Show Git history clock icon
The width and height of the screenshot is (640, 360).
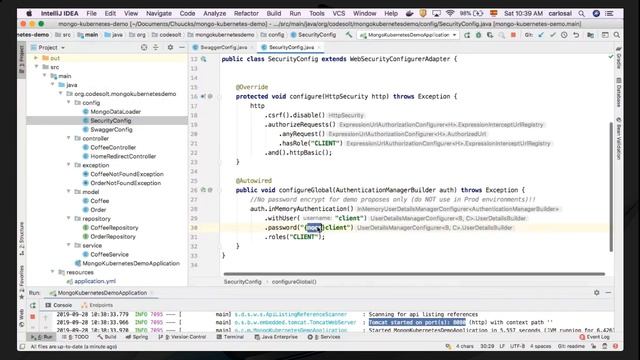click(x=564, y=35)
